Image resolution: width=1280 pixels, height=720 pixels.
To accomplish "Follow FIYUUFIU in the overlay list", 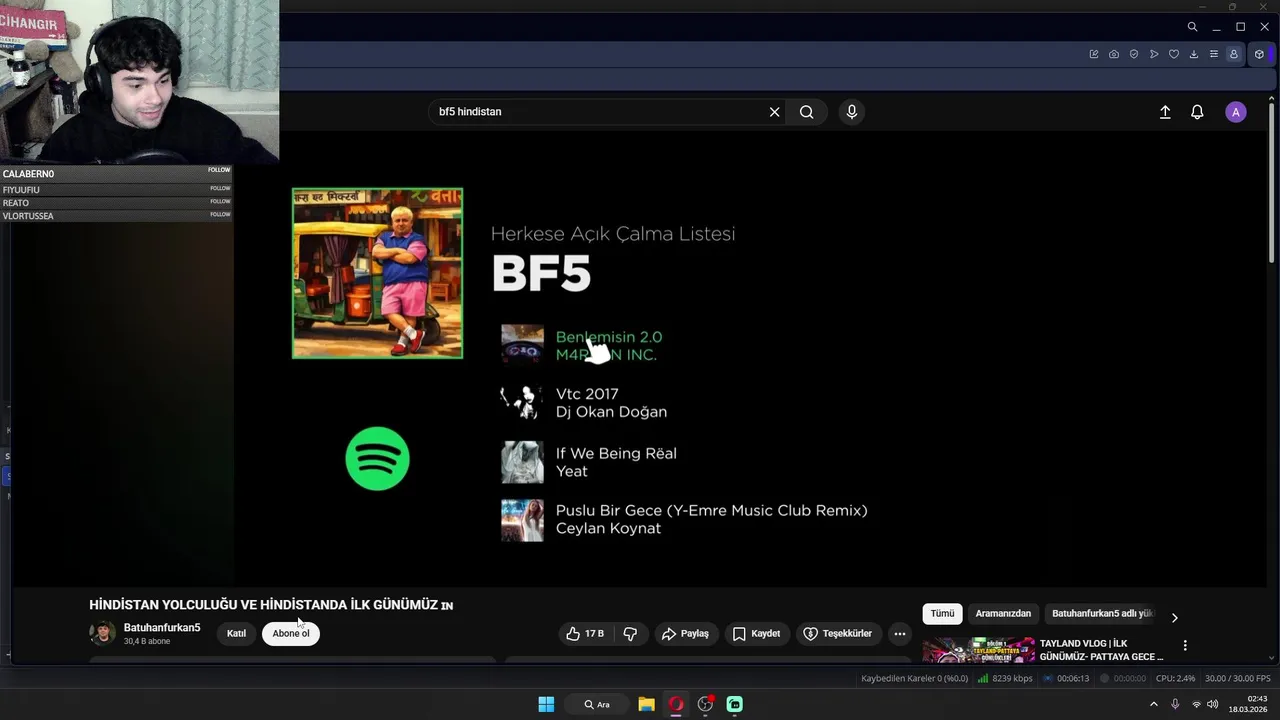I will (219, 188).
